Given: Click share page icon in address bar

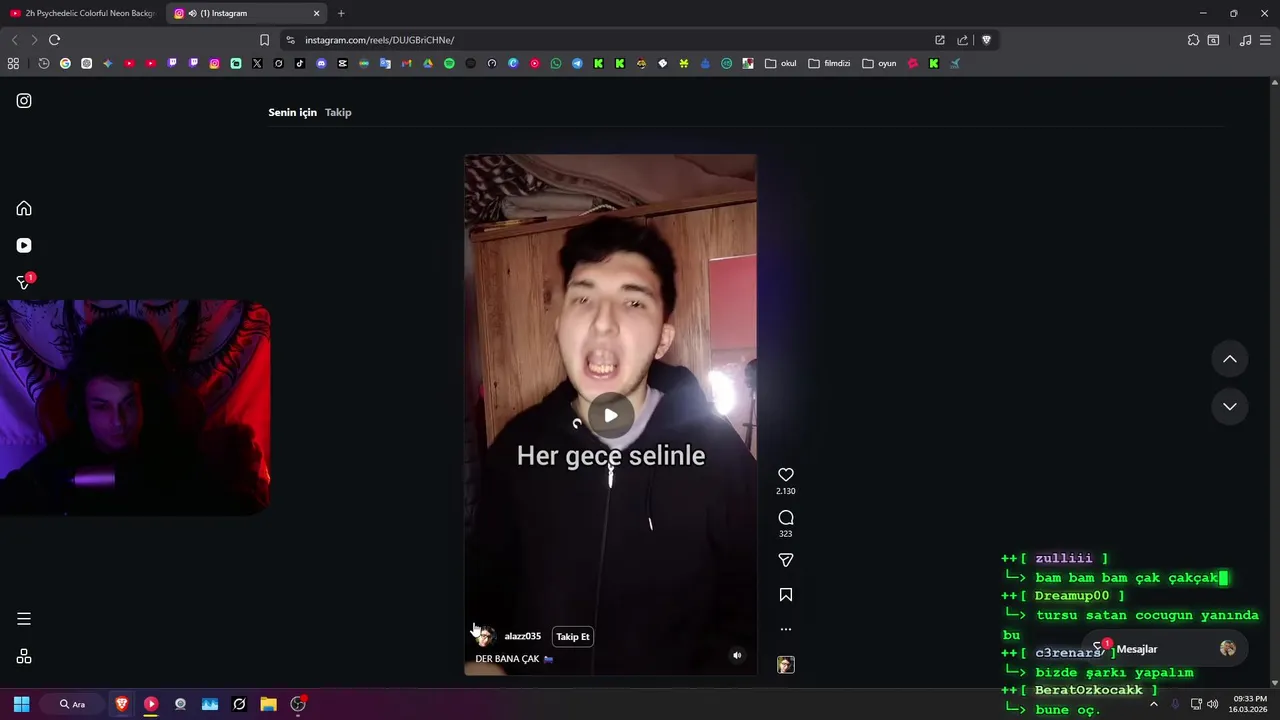Looking at the screenshot, I should [x=962, y=40].
